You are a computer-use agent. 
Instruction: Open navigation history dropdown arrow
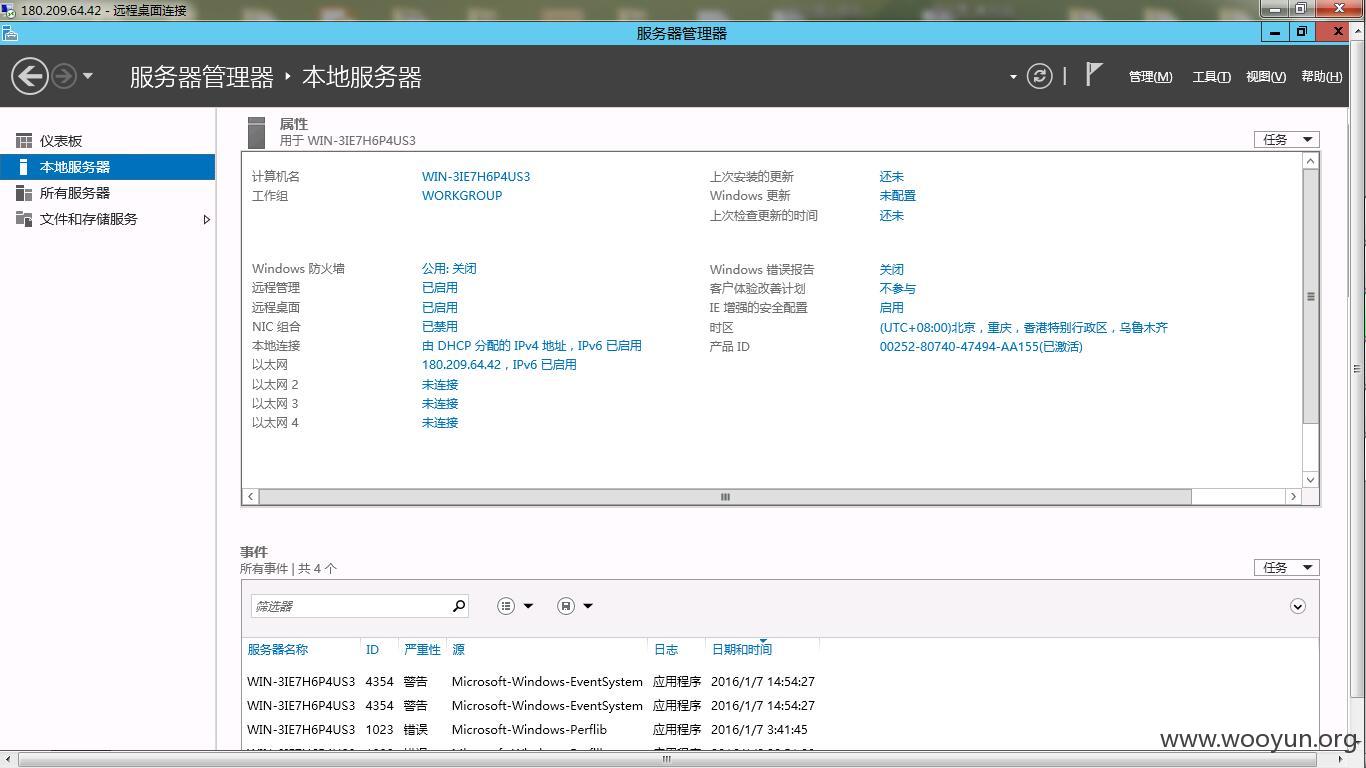pyautogui.click(x=88, y=76)
